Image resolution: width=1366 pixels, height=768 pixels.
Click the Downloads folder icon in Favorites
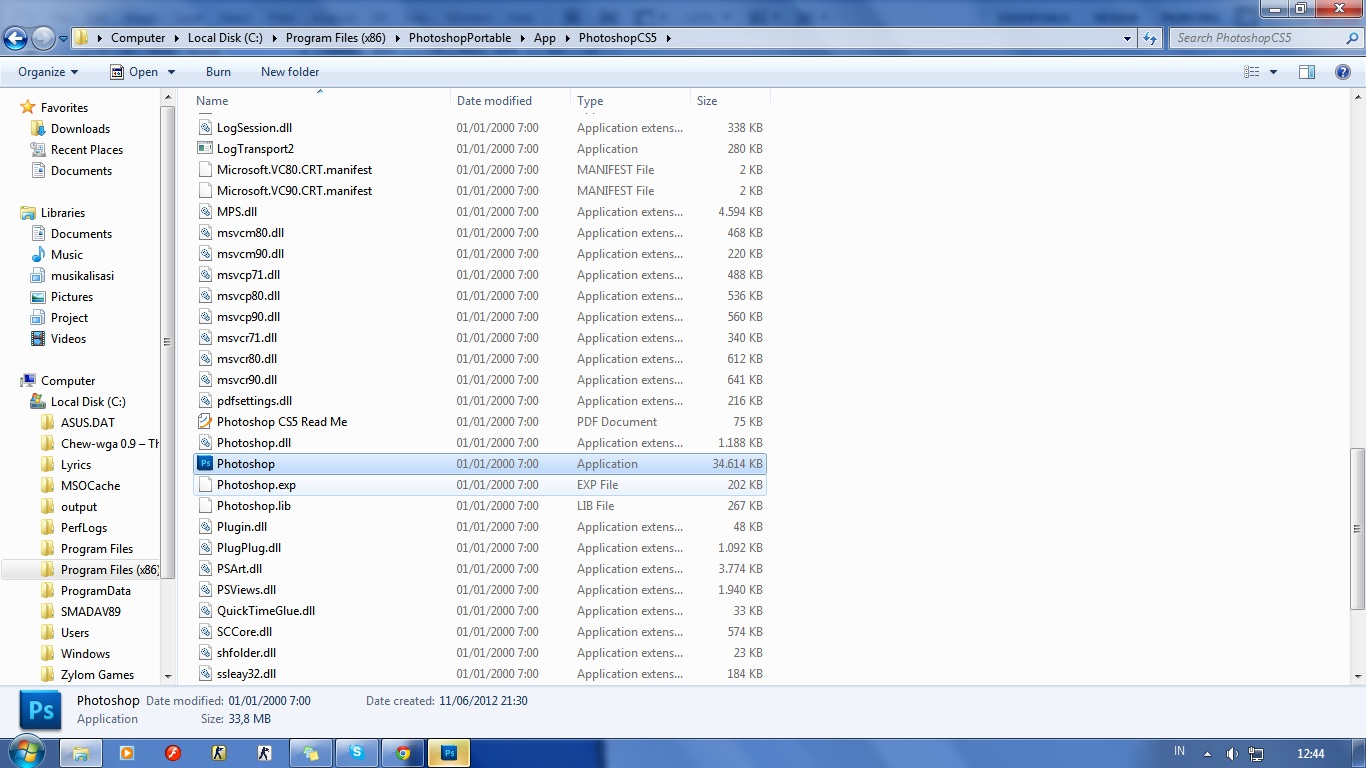click(x=38, y=128)
